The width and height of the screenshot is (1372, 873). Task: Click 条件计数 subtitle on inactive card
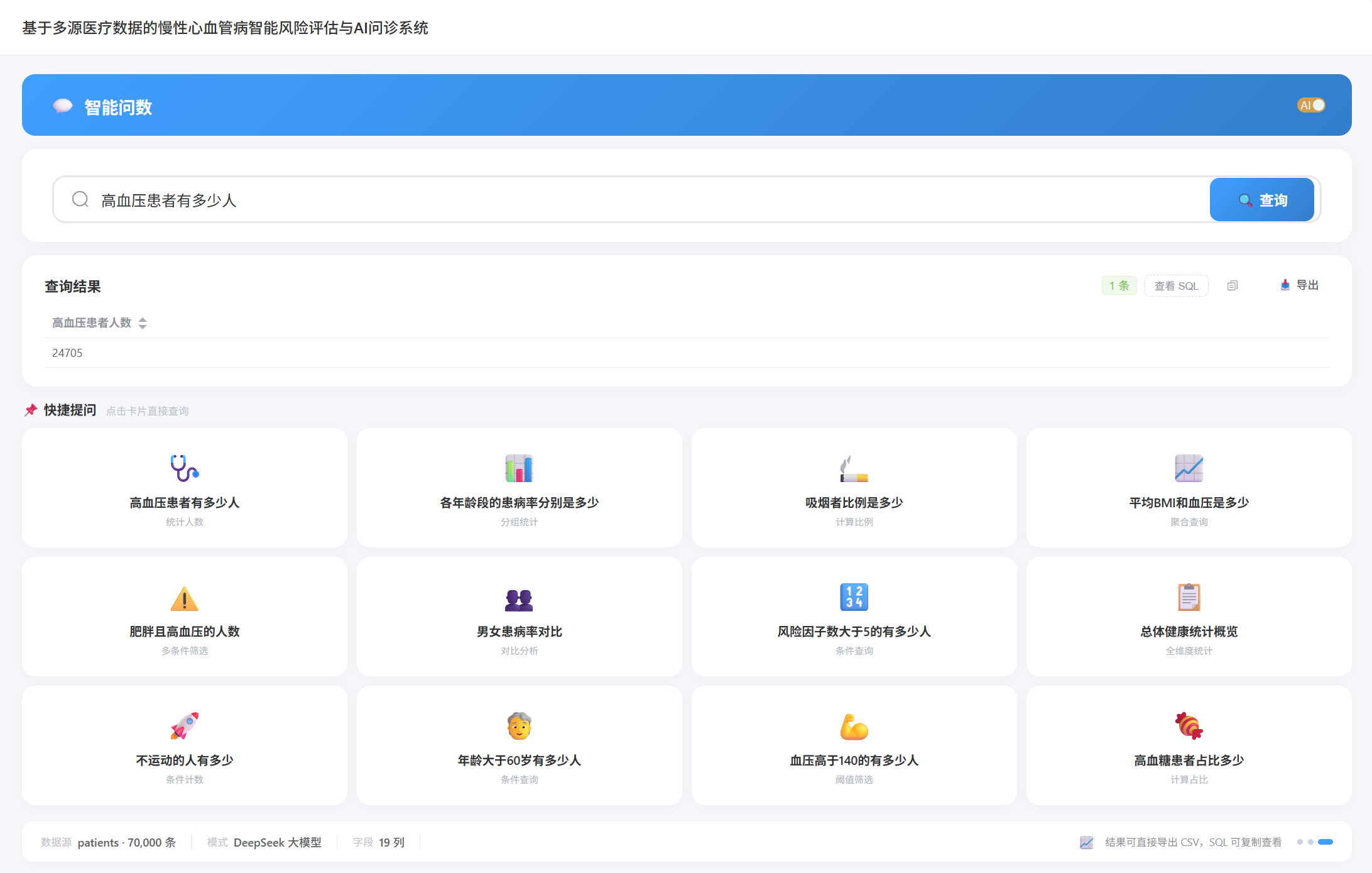[185, 779]
